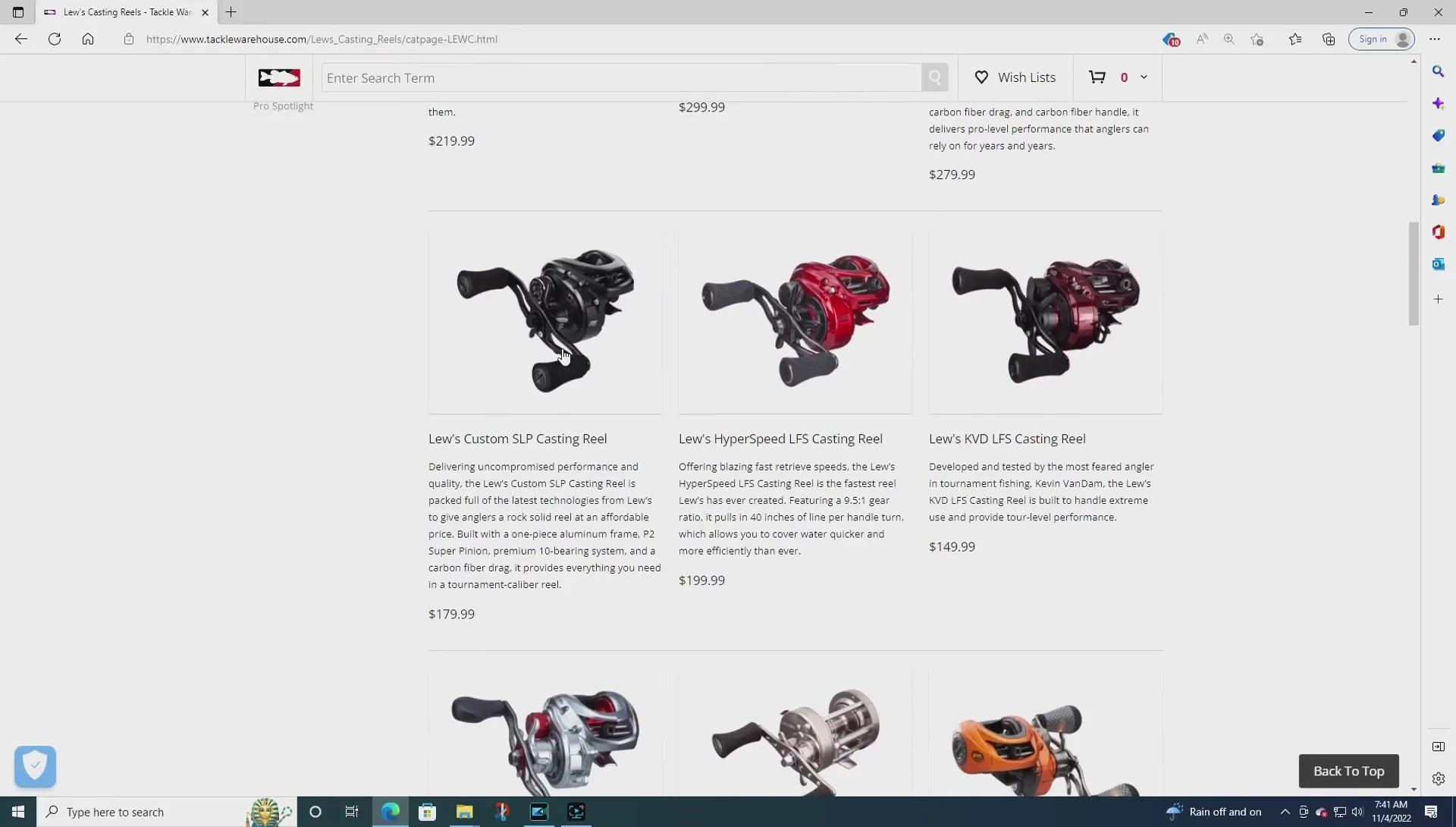Viewport: 1456px width, 827px height.
Task: Focus the Enter Search Term field
Action: 621,77
